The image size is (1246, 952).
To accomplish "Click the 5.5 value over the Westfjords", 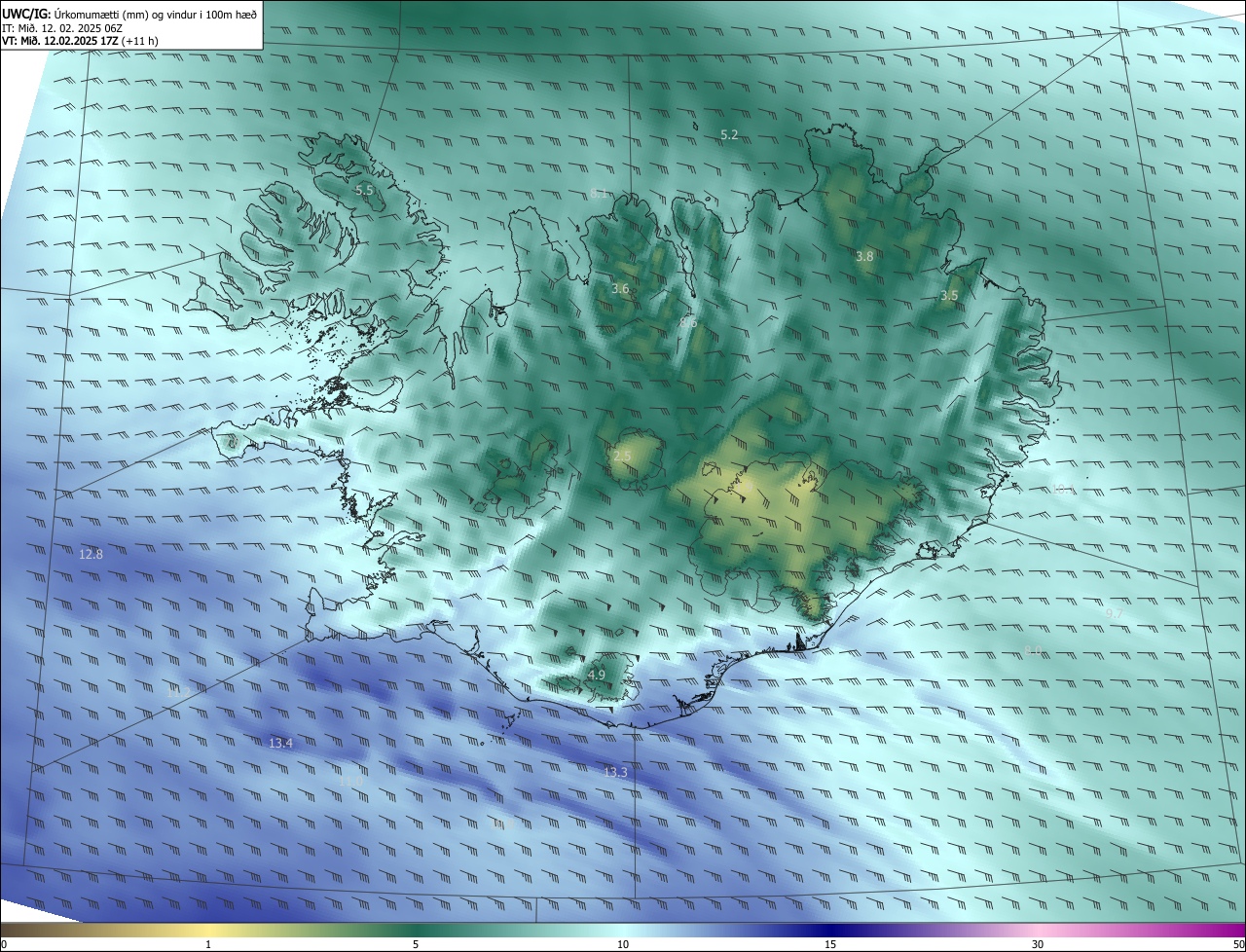I will click(364, 191).
